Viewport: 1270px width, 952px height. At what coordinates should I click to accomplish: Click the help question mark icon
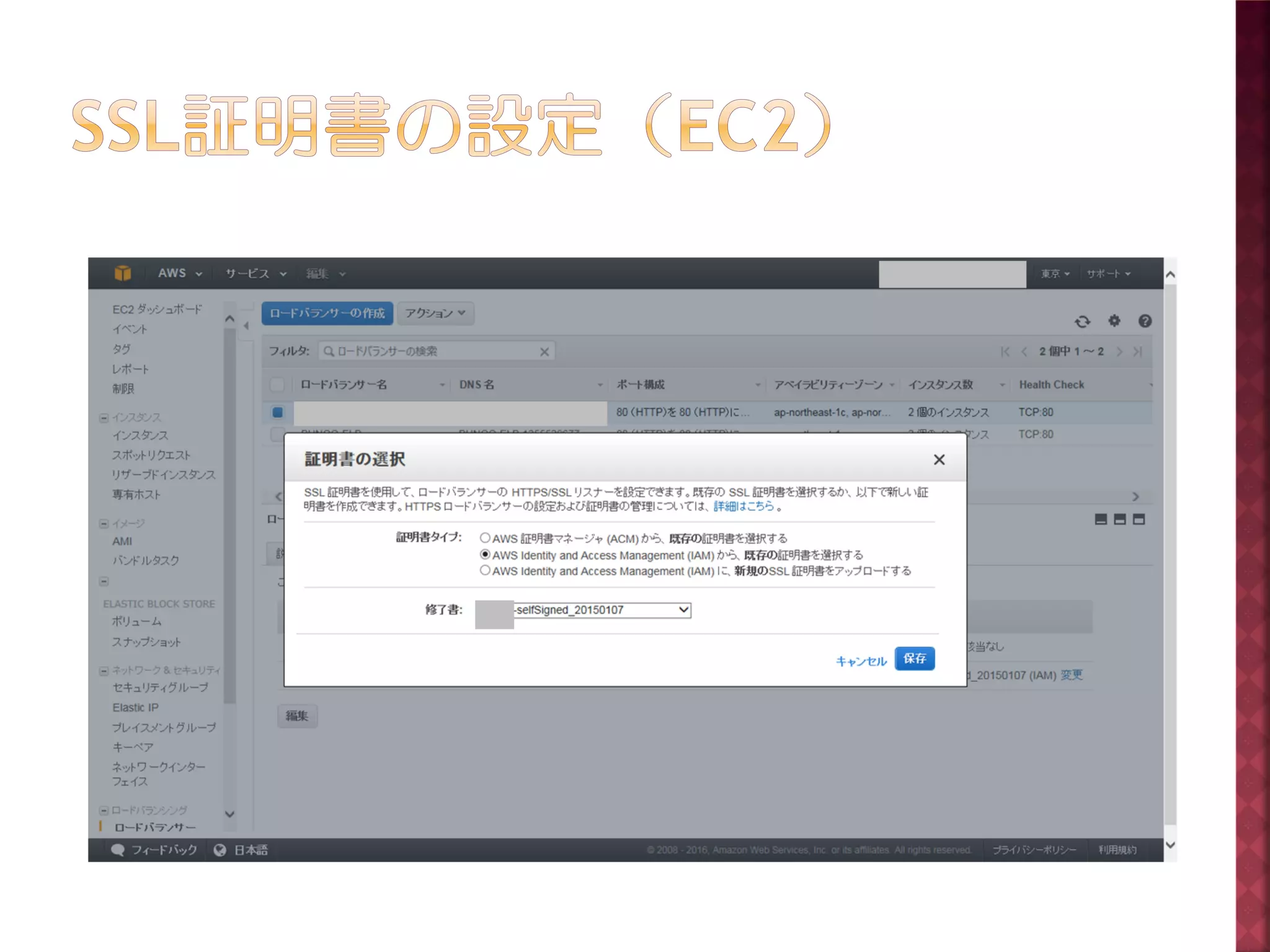[1145, 320]
